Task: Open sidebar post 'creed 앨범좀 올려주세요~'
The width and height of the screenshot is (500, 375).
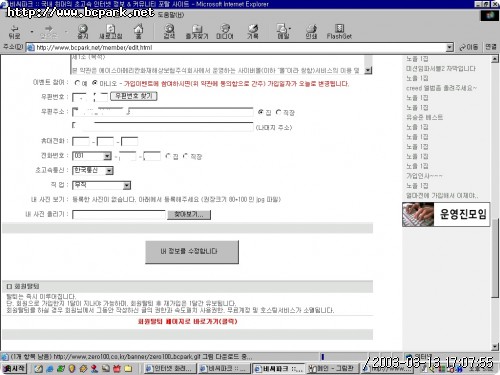Action: [x=441, y=88]
